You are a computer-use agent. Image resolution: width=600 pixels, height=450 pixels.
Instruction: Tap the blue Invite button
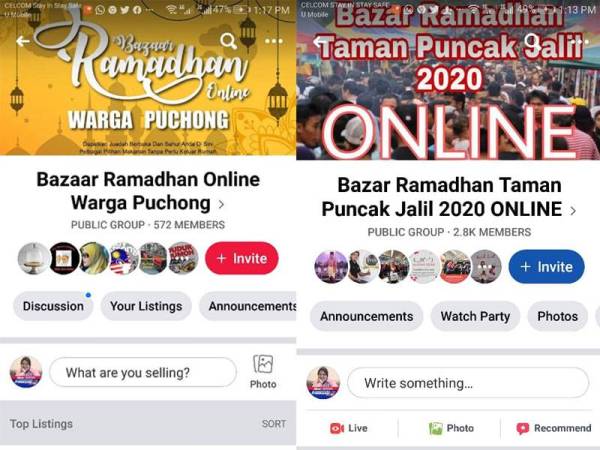click(x=546, y=267)
